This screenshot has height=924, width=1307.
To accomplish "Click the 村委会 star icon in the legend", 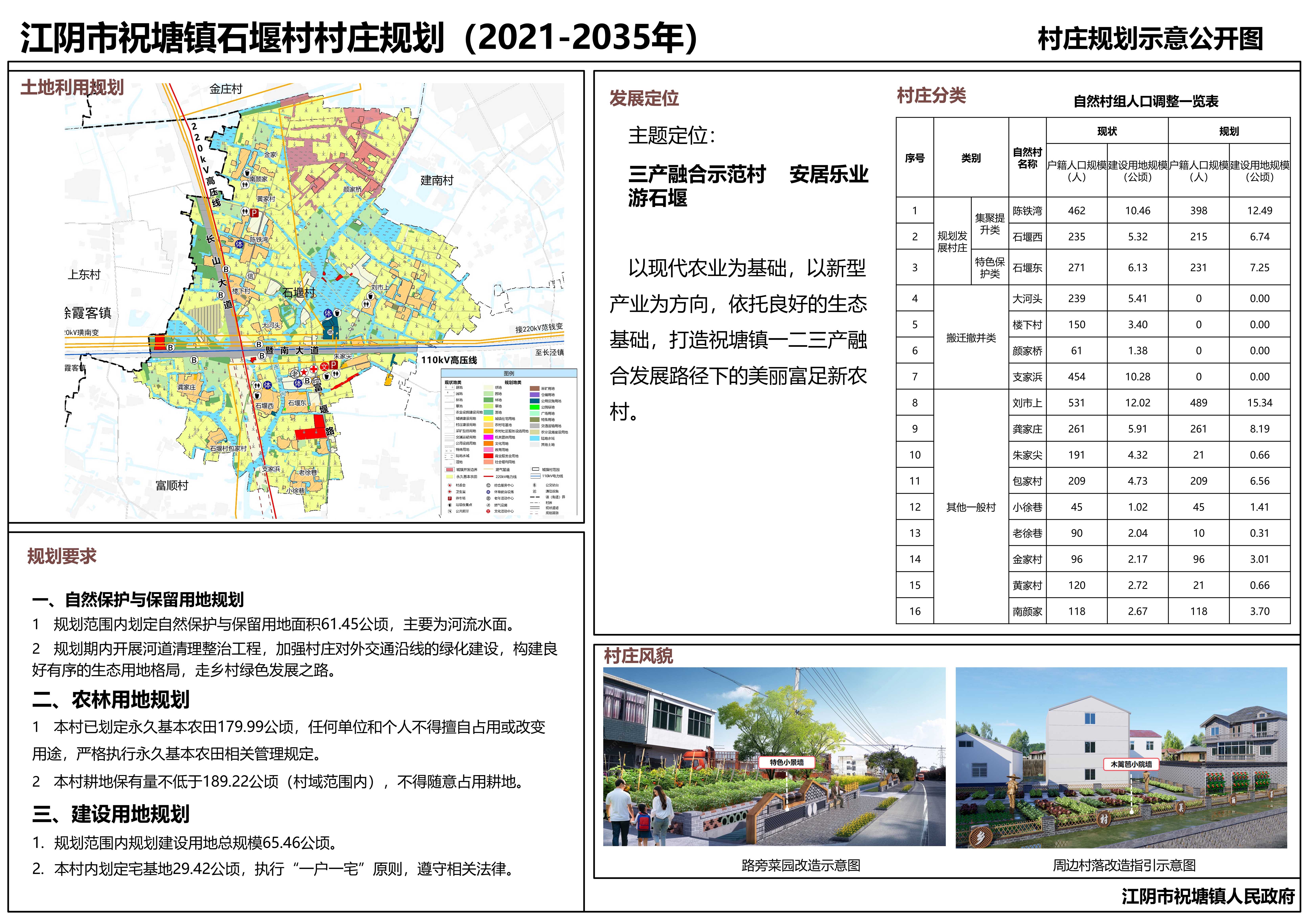I will pos(450,485).
